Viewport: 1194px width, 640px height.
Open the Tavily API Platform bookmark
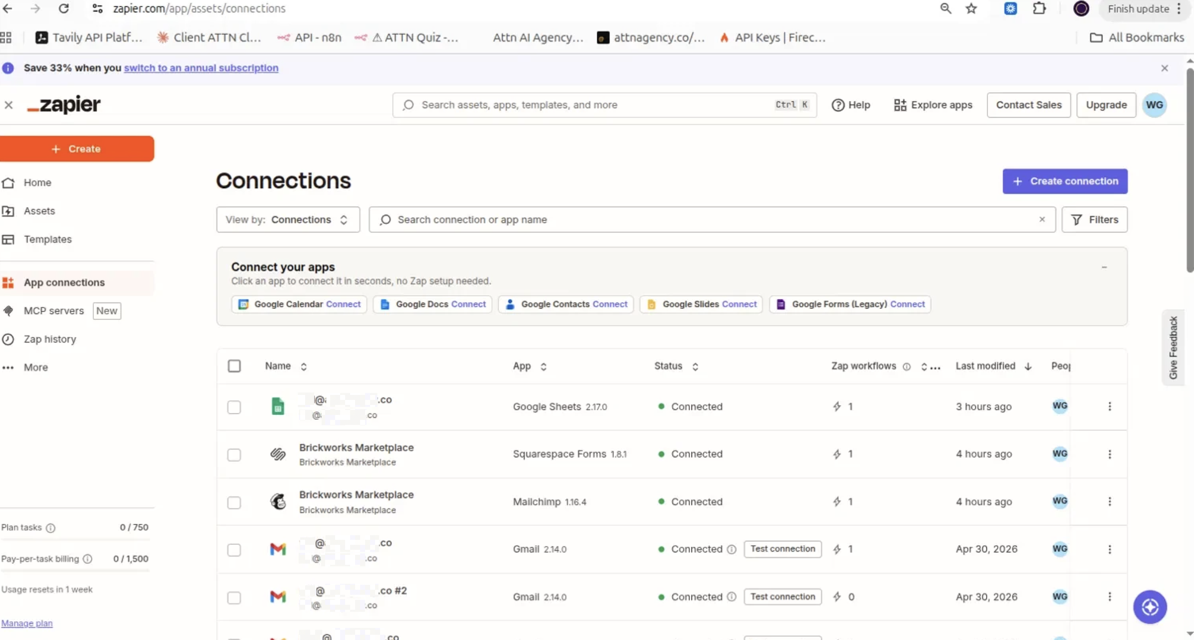(x=89, y=37)
